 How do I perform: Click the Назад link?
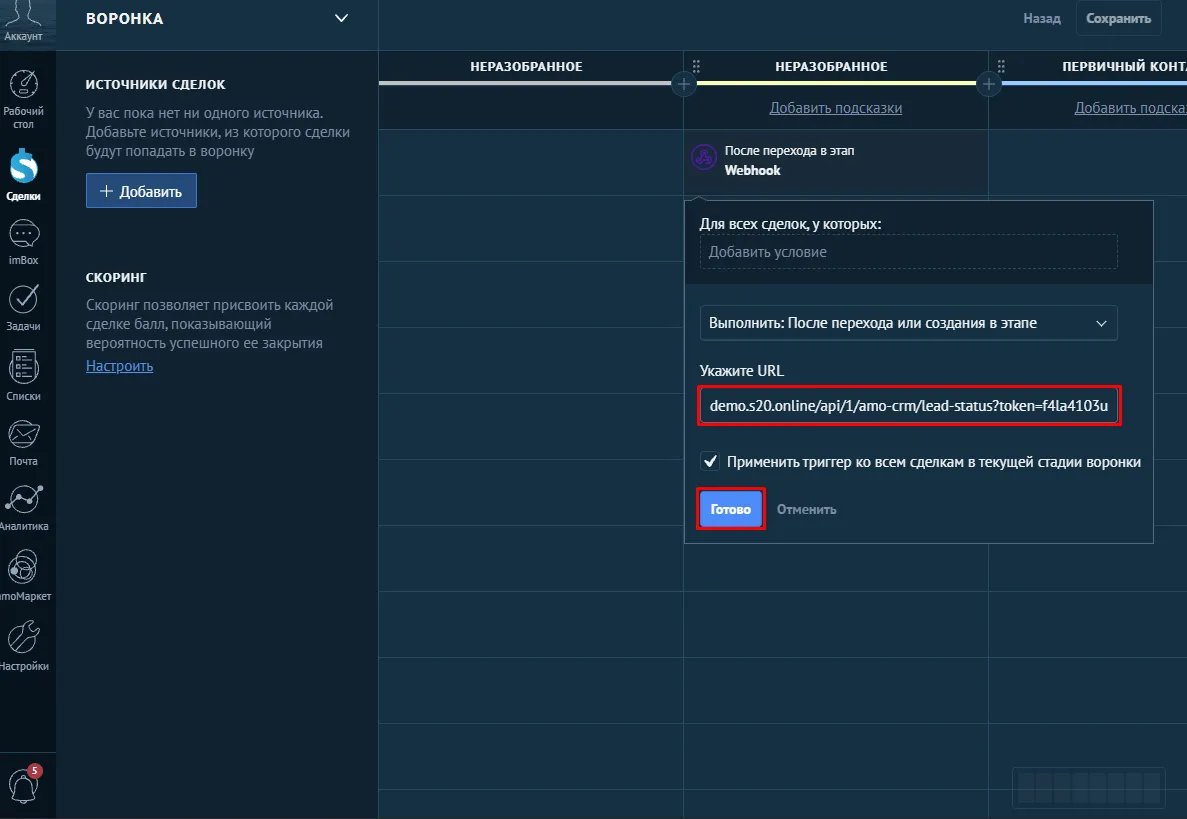[1042, 18]
